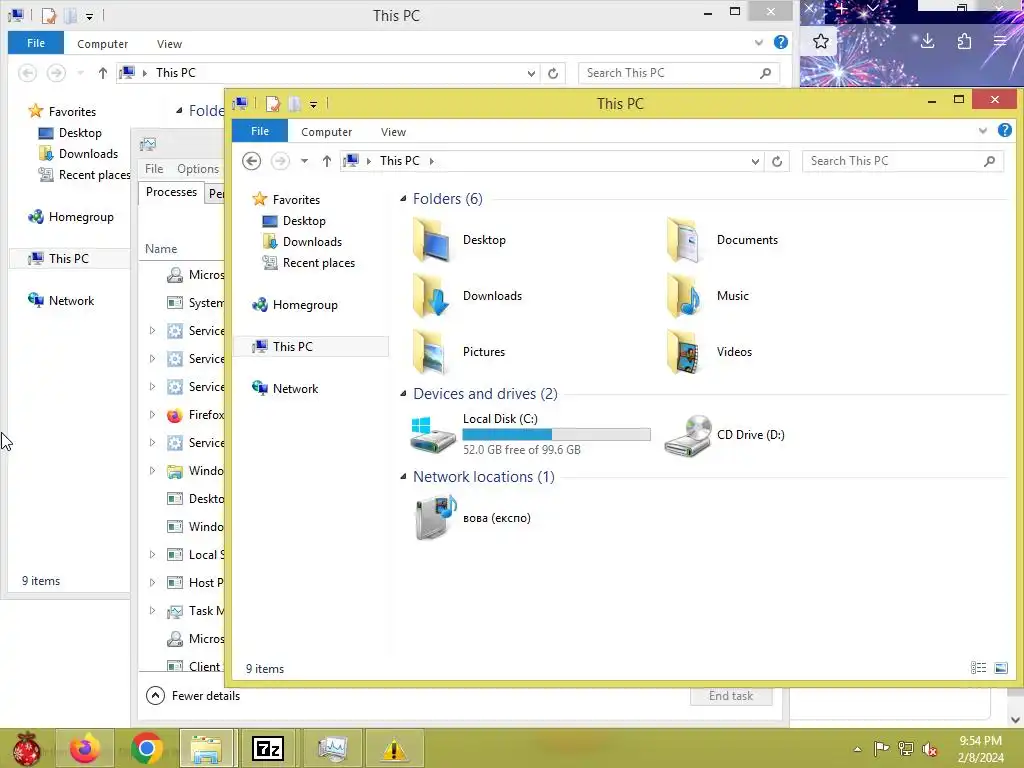Screen dimensions: 1024x768
Task: Select Network in front window sidebar
Action: (x=285, y=389)
